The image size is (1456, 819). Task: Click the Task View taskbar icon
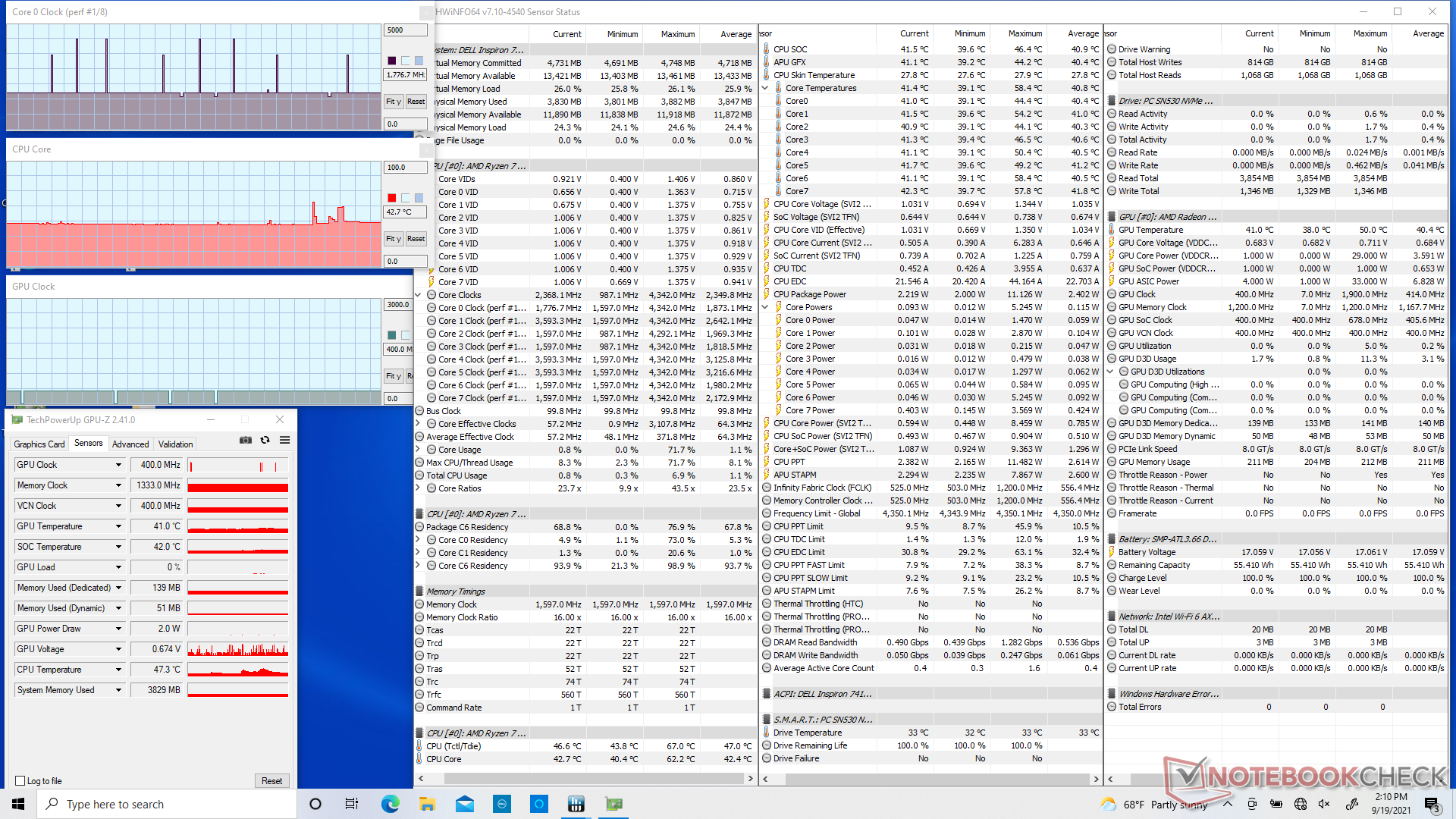[x=351, y=804]
